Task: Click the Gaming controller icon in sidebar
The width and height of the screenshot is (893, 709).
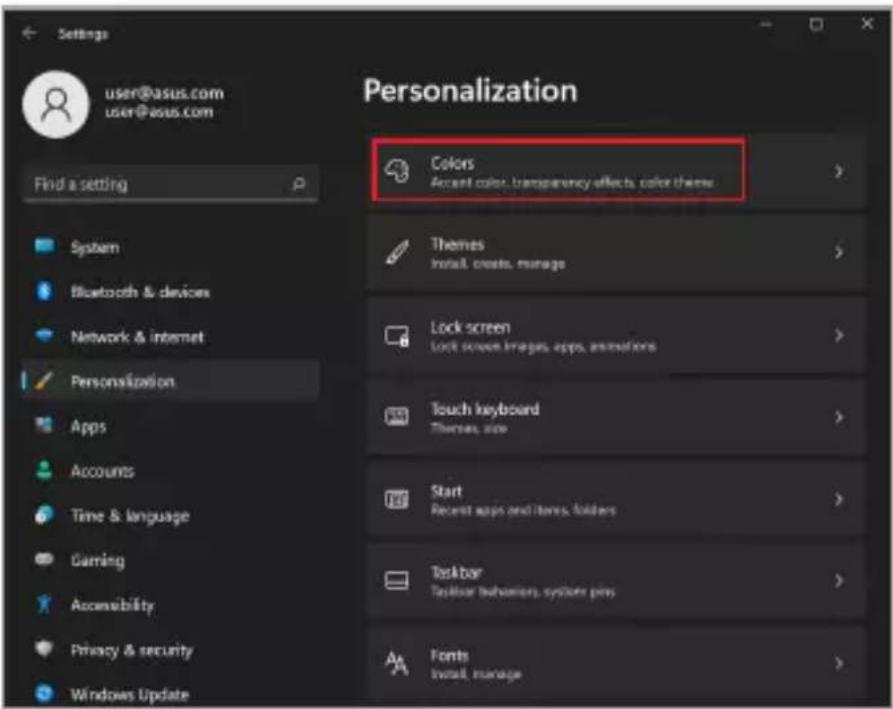Action: pos(44,559)
